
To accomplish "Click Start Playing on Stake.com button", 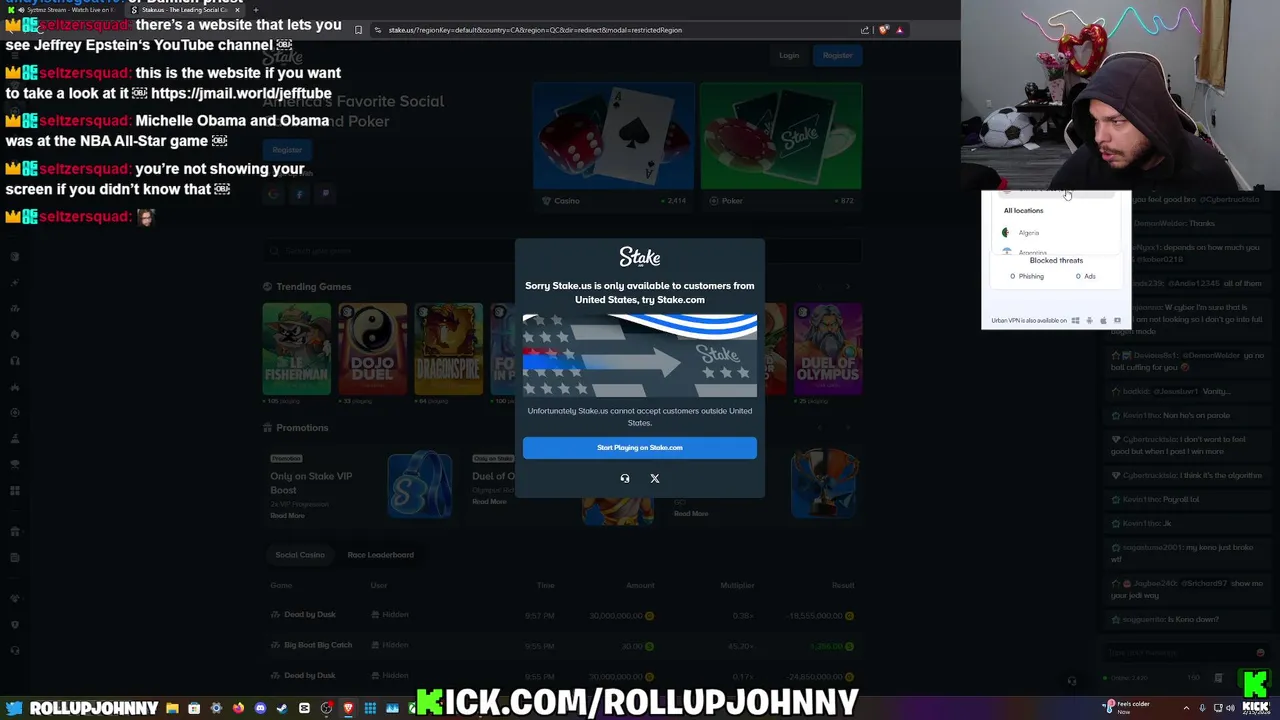I will (x=639, y=447).
